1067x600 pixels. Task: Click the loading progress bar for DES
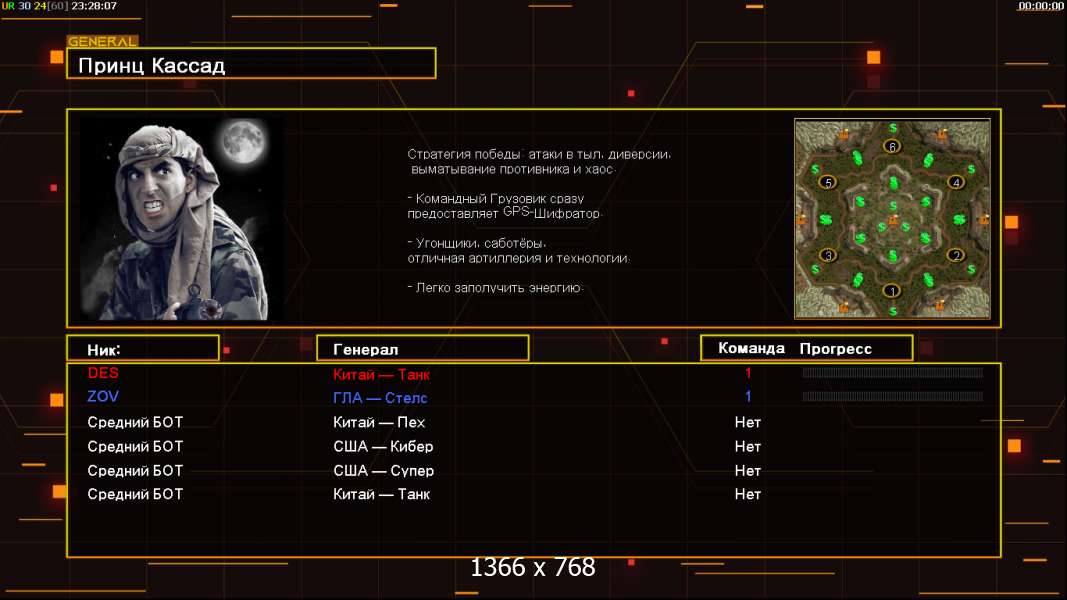pos(892,373)
